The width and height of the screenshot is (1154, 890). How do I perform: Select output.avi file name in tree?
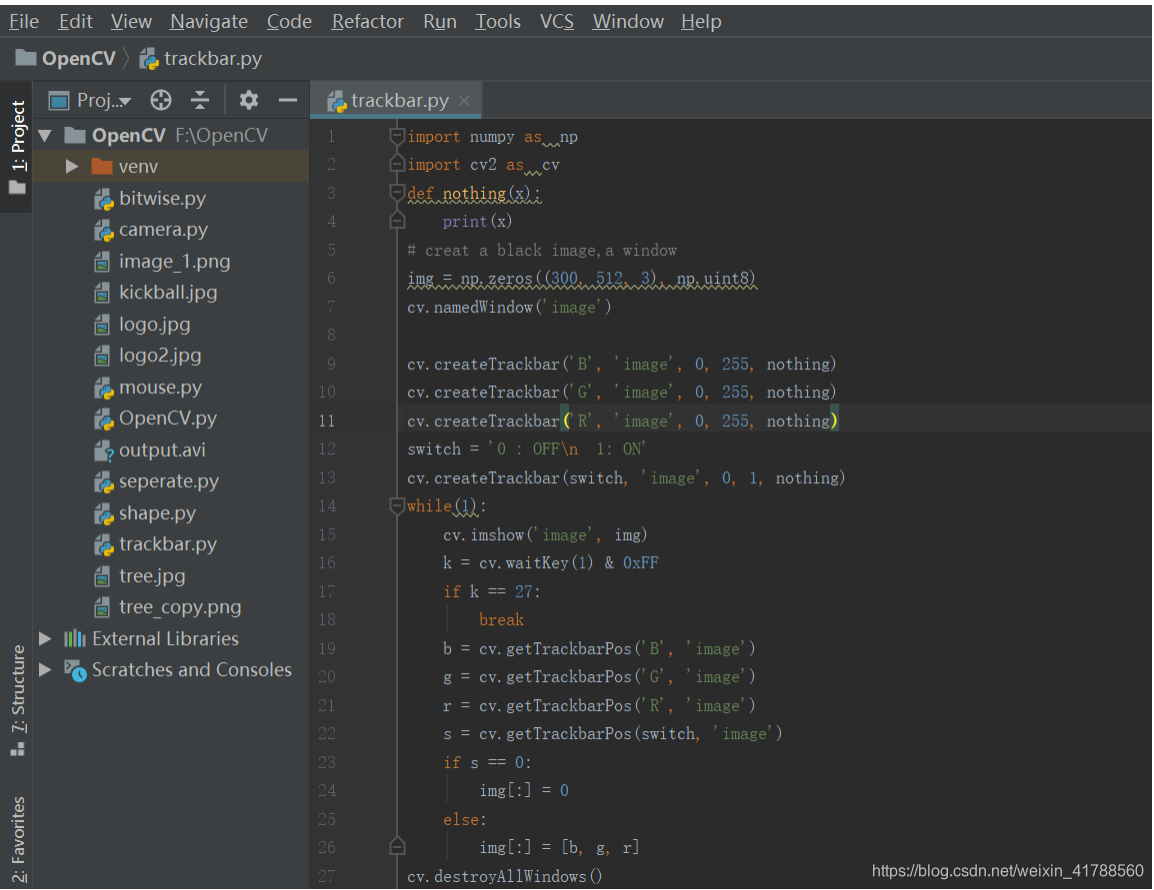(162, 450)
